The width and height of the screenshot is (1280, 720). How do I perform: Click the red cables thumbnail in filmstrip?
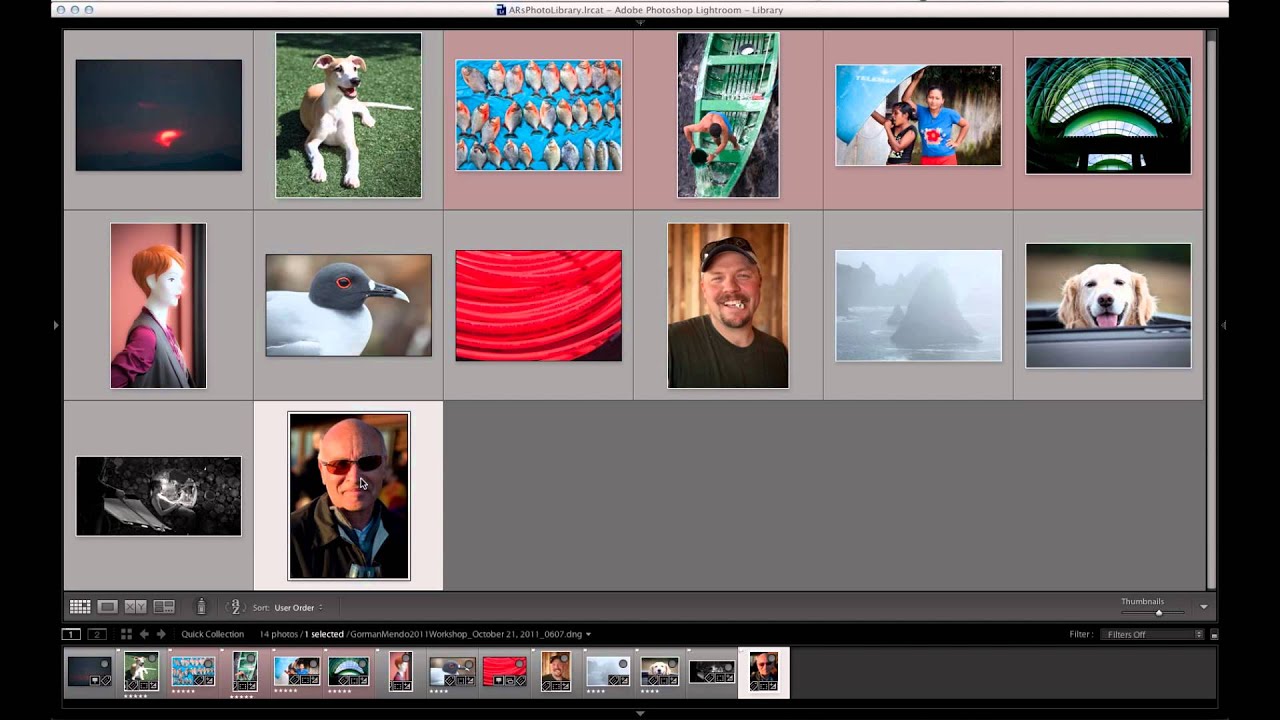click(x=504, y=671)
